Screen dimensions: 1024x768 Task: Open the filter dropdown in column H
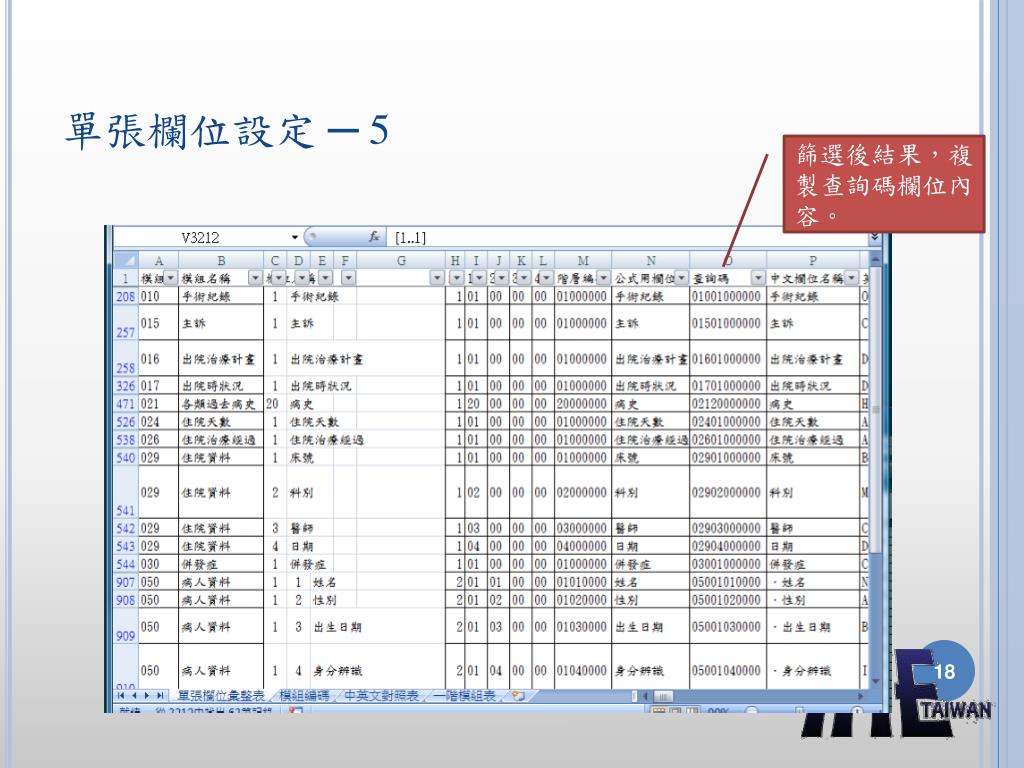[x=456, y=278]
